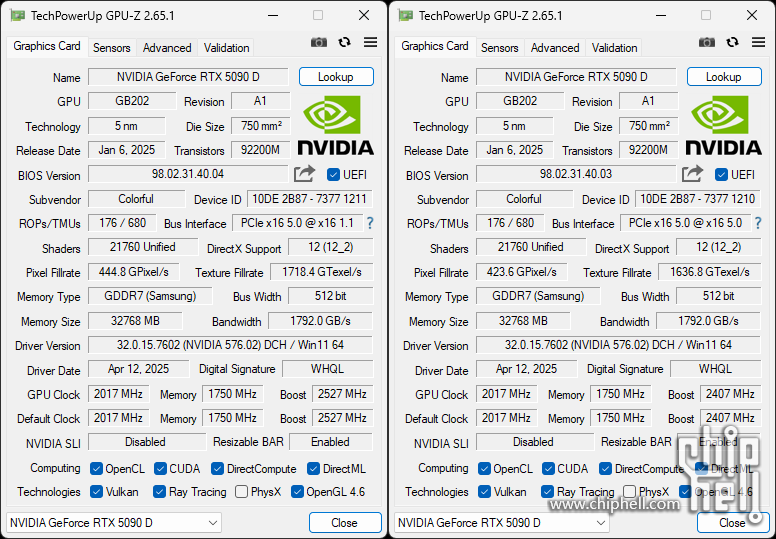
Task: Click BIOS Version field 98.02.31.40.03
Action: pyautogui.click(x=576, y=174)
